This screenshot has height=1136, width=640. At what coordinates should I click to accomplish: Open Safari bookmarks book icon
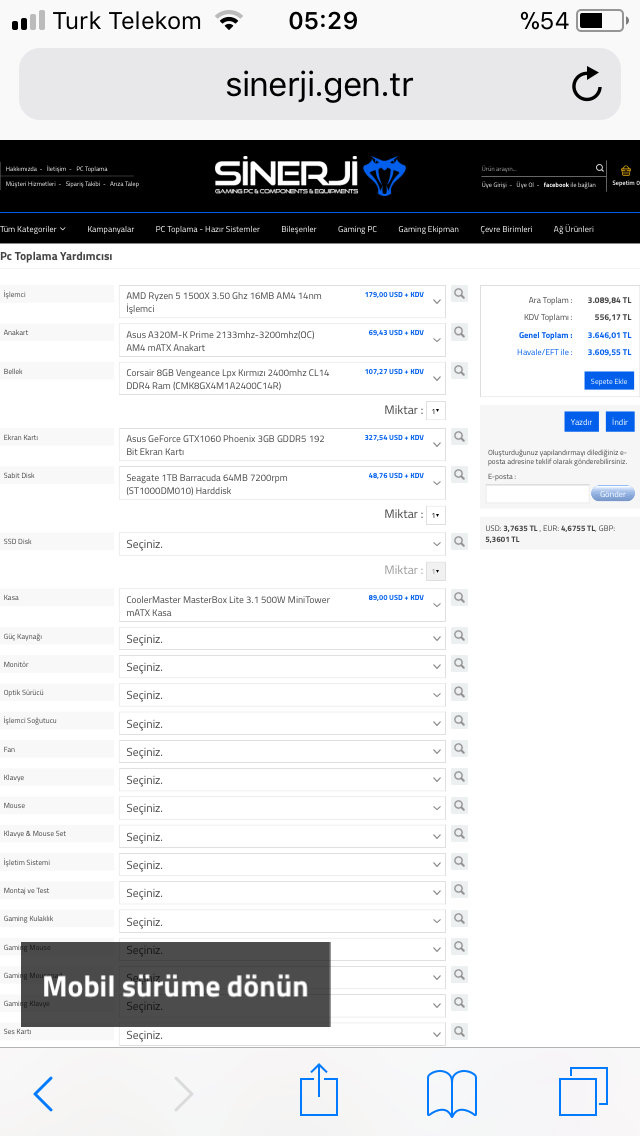(x=452, y=1093)
